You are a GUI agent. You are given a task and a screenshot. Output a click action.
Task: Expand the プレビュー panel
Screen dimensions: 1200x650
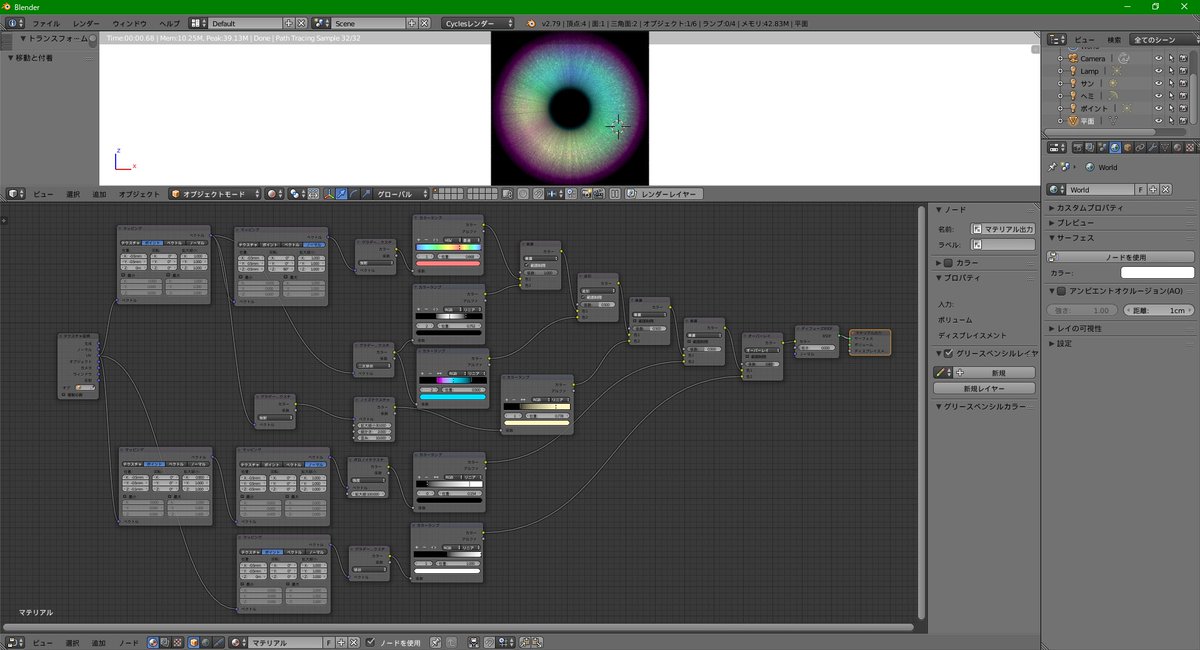(1071, 223)
